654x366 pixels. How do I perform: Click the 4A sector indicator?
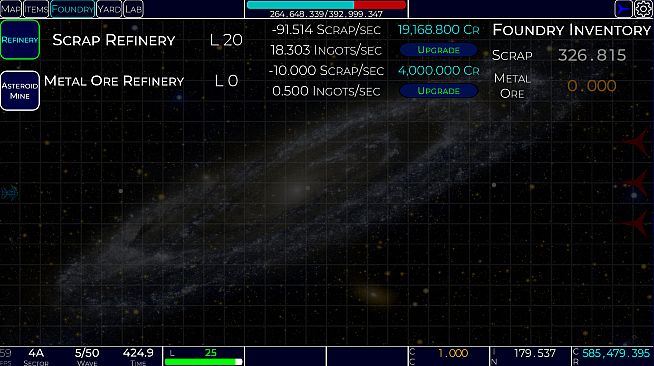click(36, 353)
